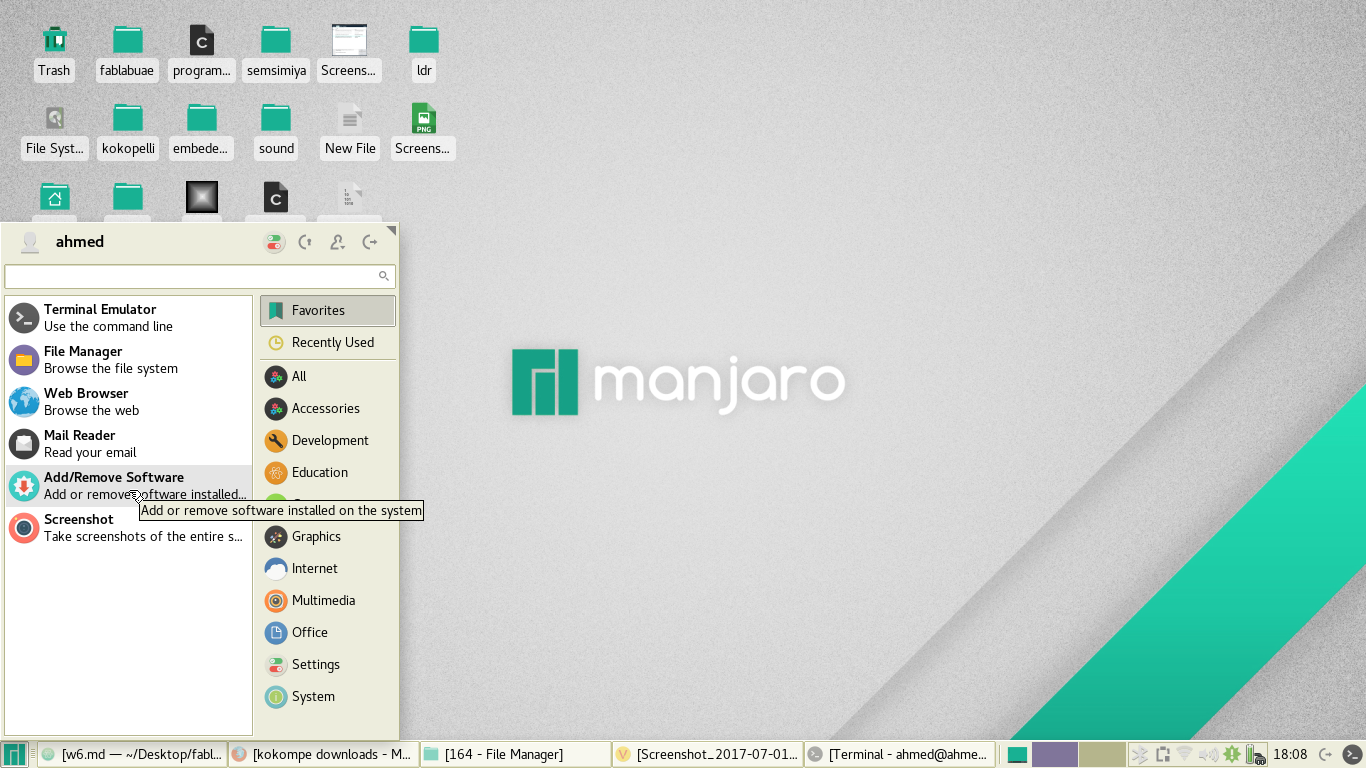Click the Manjaro menu button on the panel
Screen dimensions: 1366x768
tap(14, 754)
